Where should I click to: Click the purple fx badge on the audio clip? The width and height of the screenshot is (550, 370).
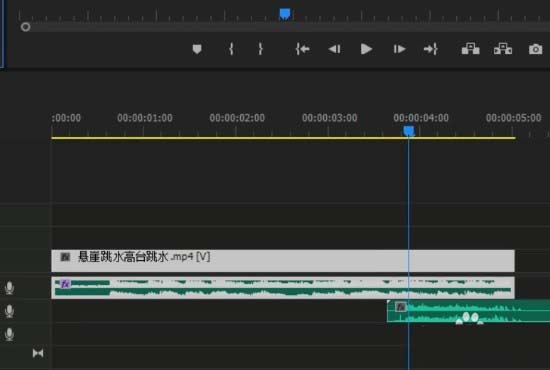point(65,284)
